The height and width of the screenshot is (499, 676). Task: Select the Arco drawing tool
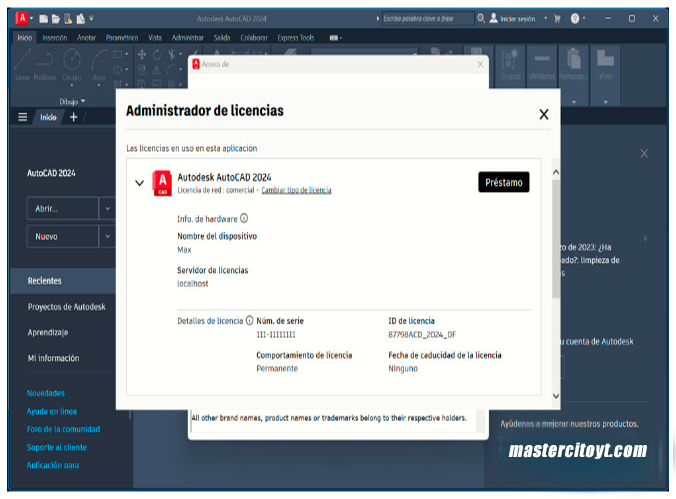pos(99,65)
